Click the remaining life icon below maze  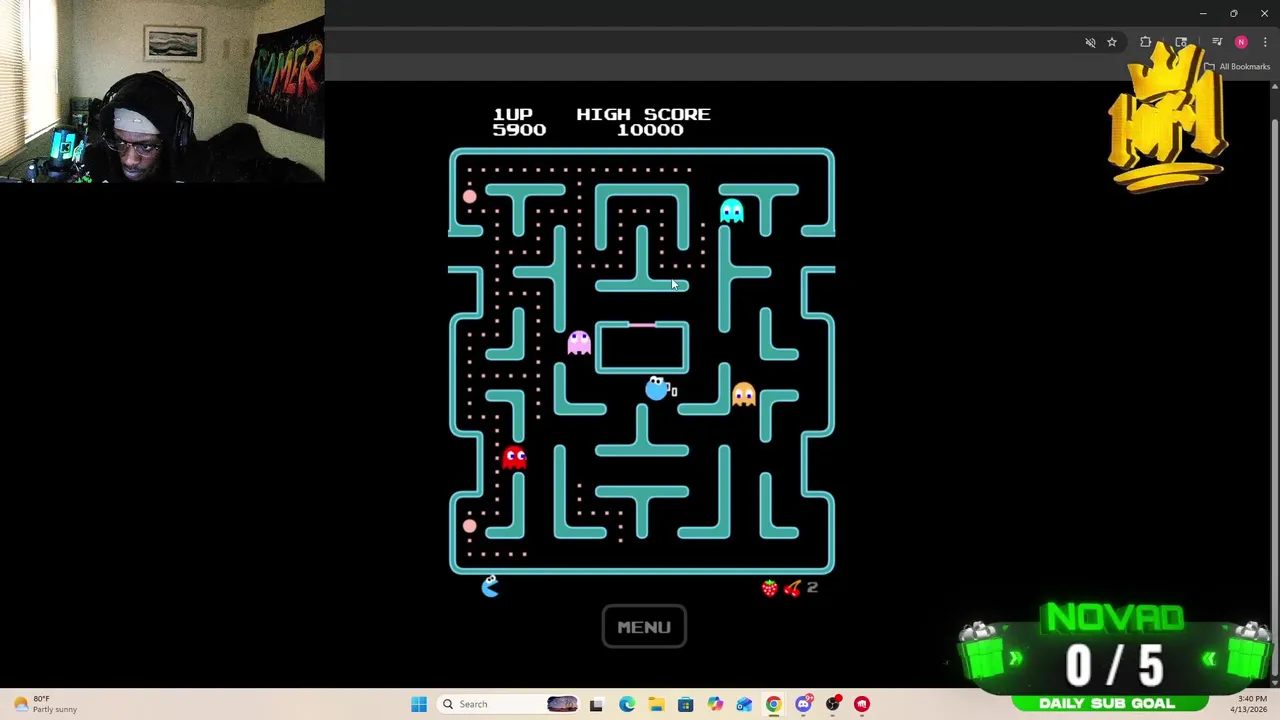490,587
